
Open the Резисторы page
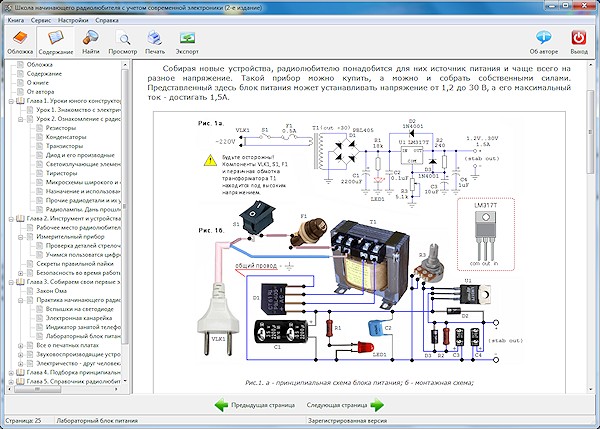coord(60,128)
